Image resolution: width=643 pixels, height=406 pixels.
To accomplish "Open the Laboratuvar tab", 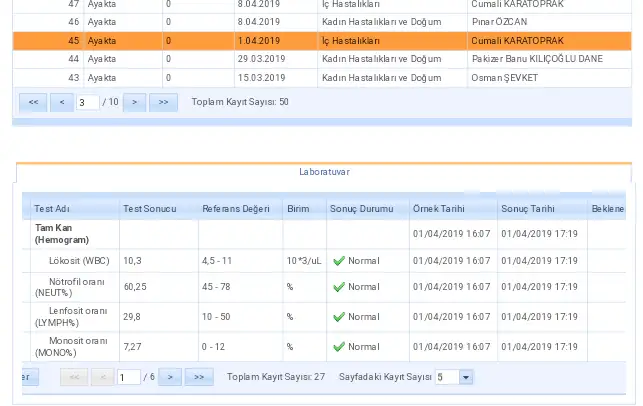I will click(x=324, y=171).
